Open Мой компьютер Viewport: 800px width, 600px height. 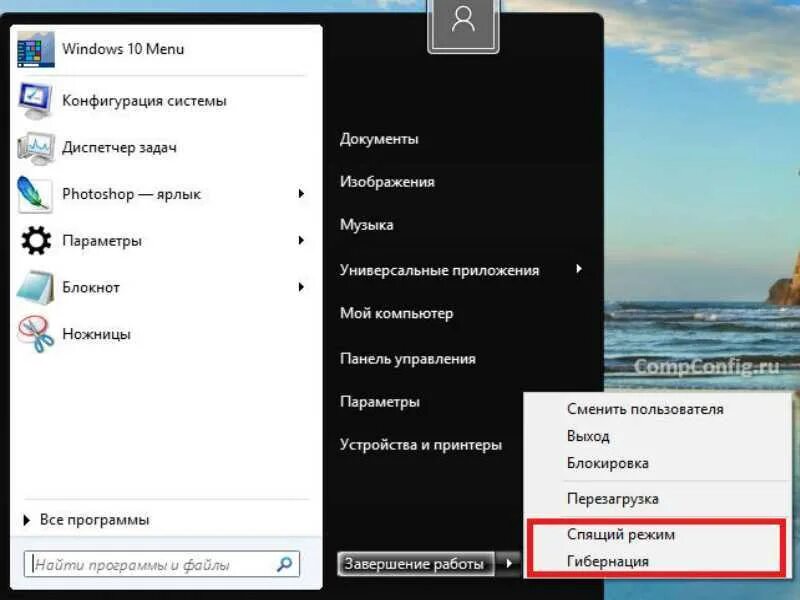[x=396, y=313]
